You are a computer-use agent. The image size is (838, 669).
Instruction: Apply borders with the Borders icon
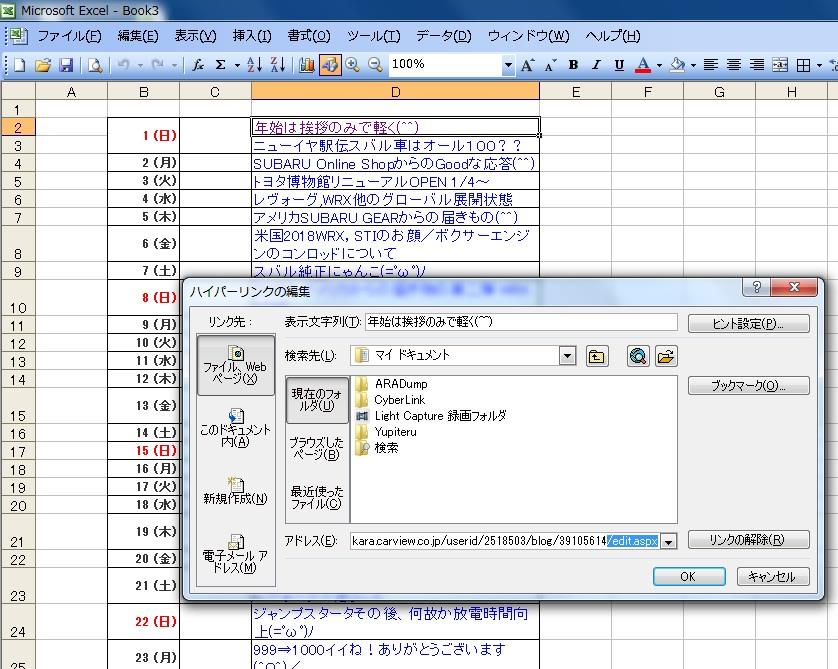[803, 65]
